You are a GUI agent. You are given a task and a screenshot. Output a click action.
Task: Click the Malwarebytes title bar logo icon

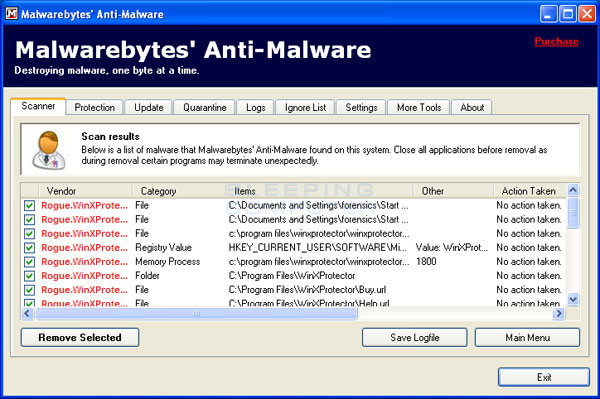(x=11, y=14)
